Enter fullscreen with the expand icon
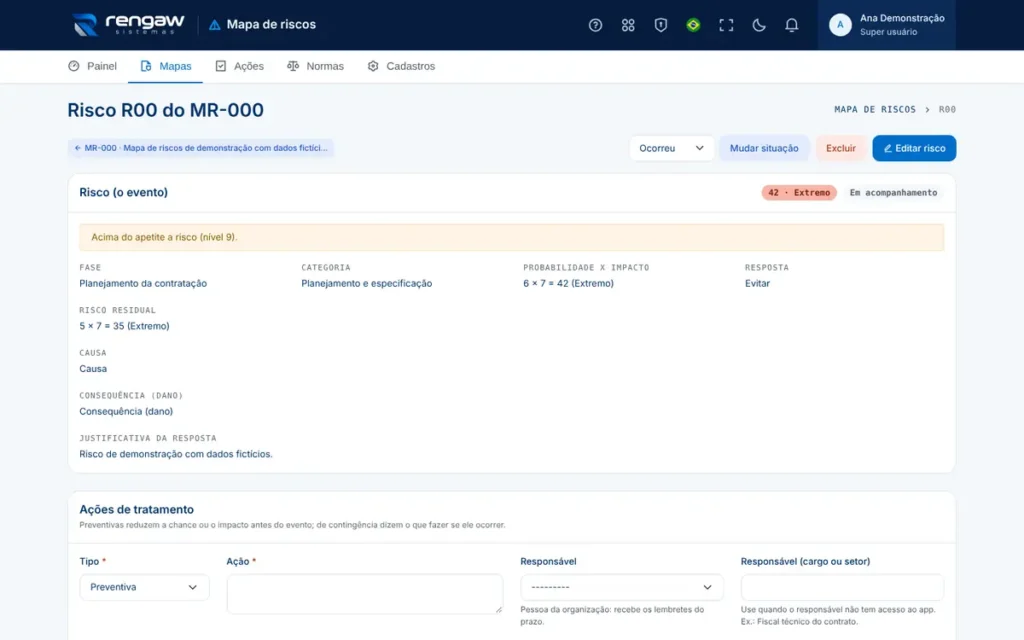This screenshot has height=640, width=1024. (726, 25)
